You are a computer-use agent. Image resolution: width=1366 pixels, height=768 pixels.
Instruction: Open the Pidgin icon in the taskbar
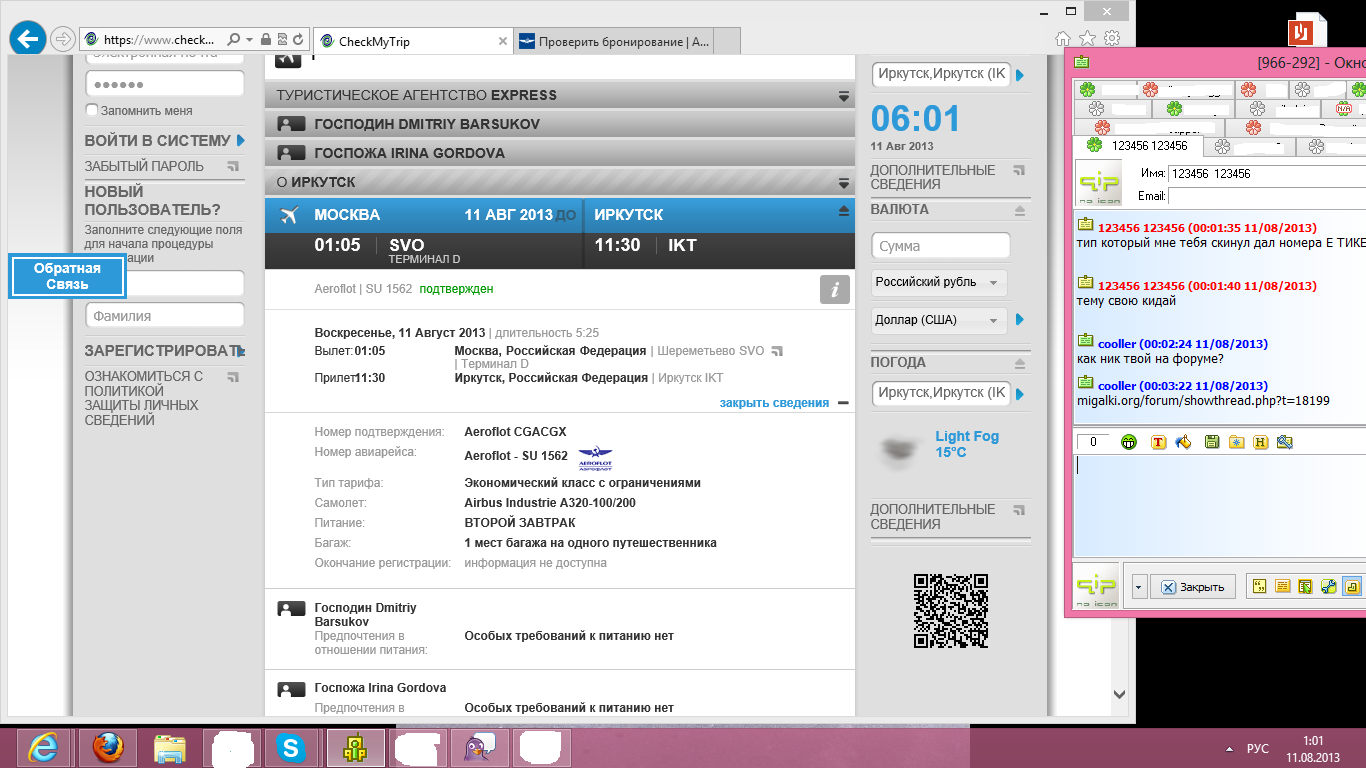[478, 748]
